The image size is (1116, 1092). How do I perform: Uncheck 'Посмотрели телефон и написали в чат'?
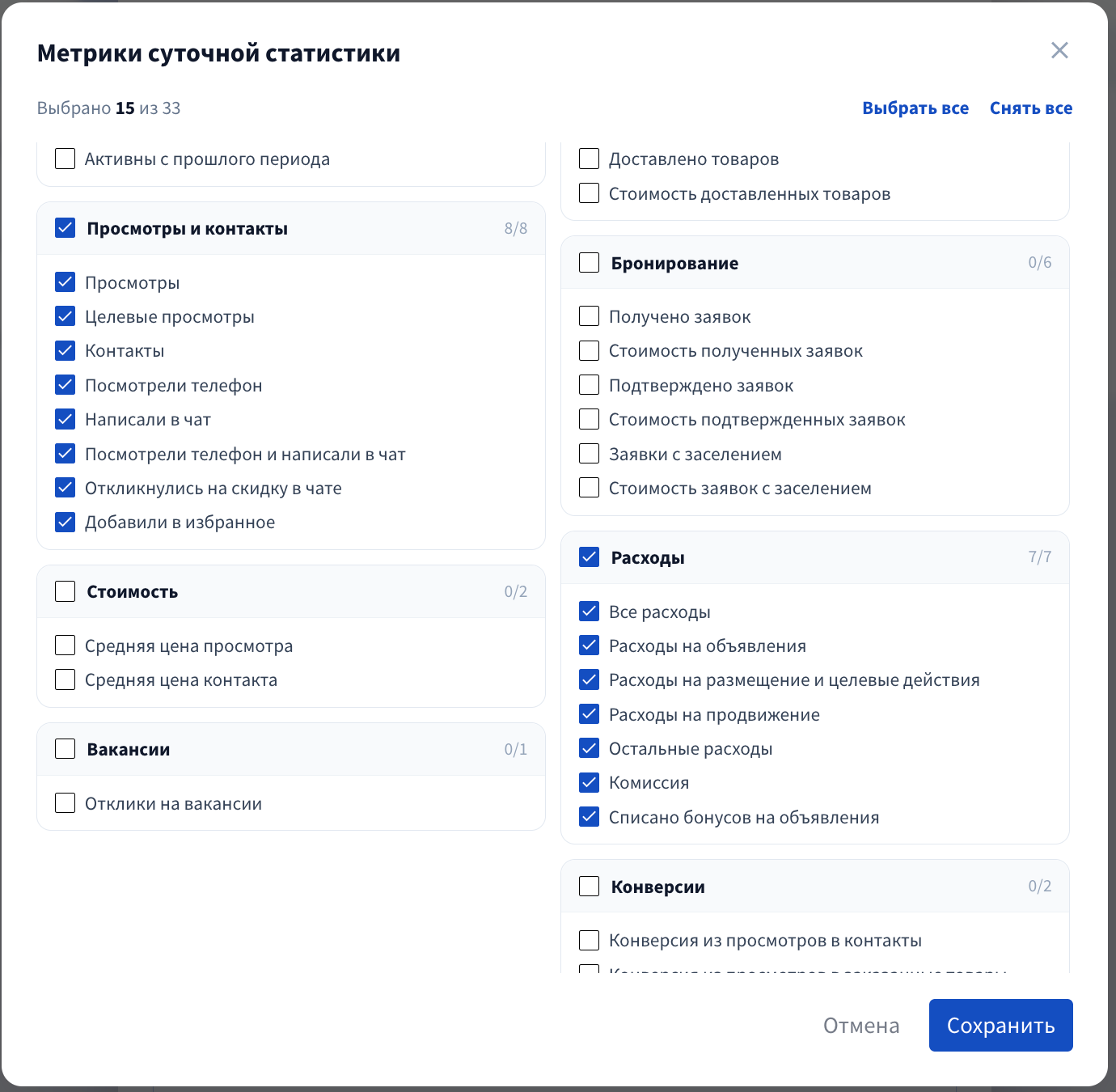pos(66,454)
